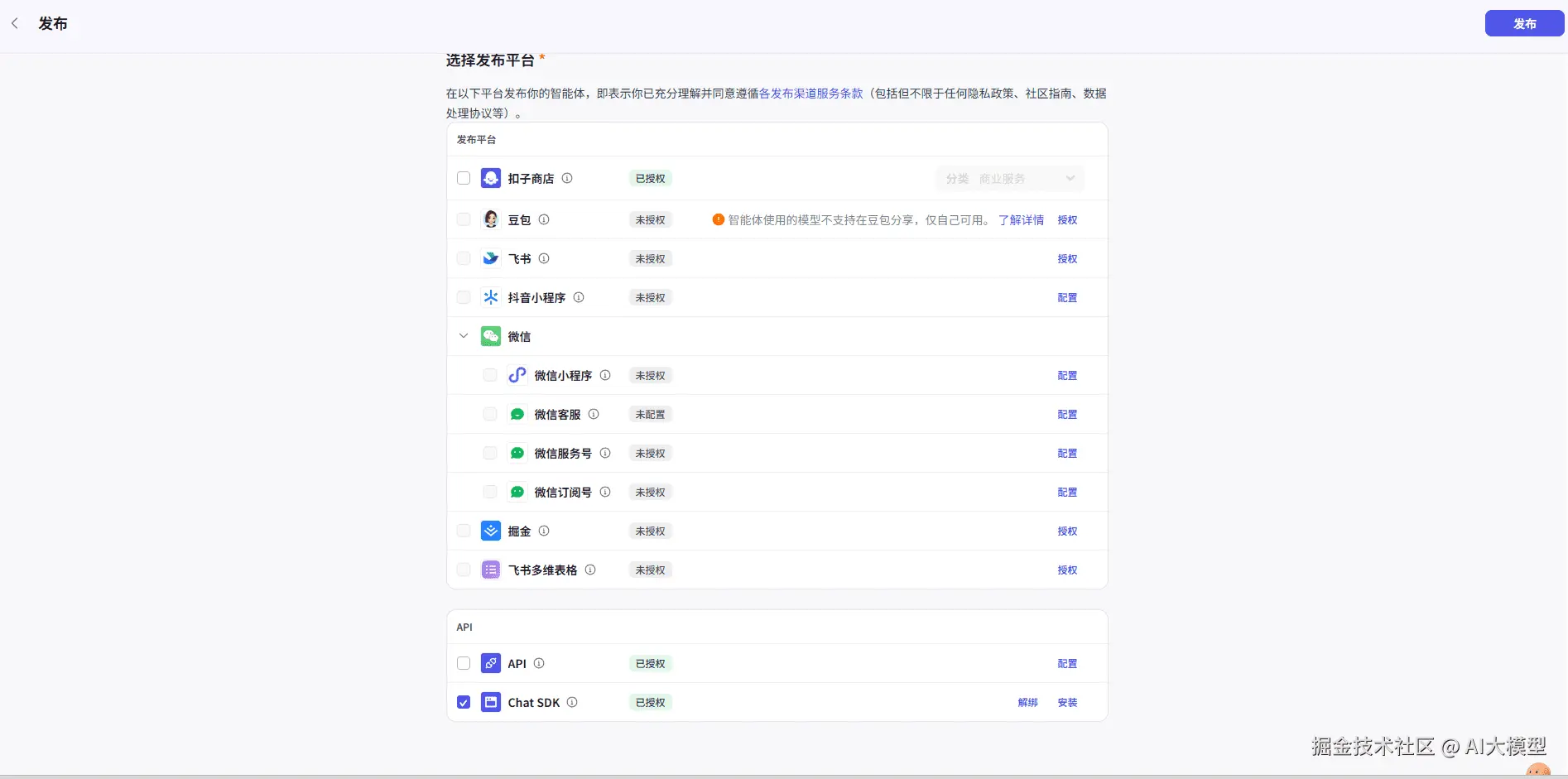The height and width of the screenshot is (779, 1568).
Task: Collapse the 微信 group chevron
Action: [x=464, y=336]
